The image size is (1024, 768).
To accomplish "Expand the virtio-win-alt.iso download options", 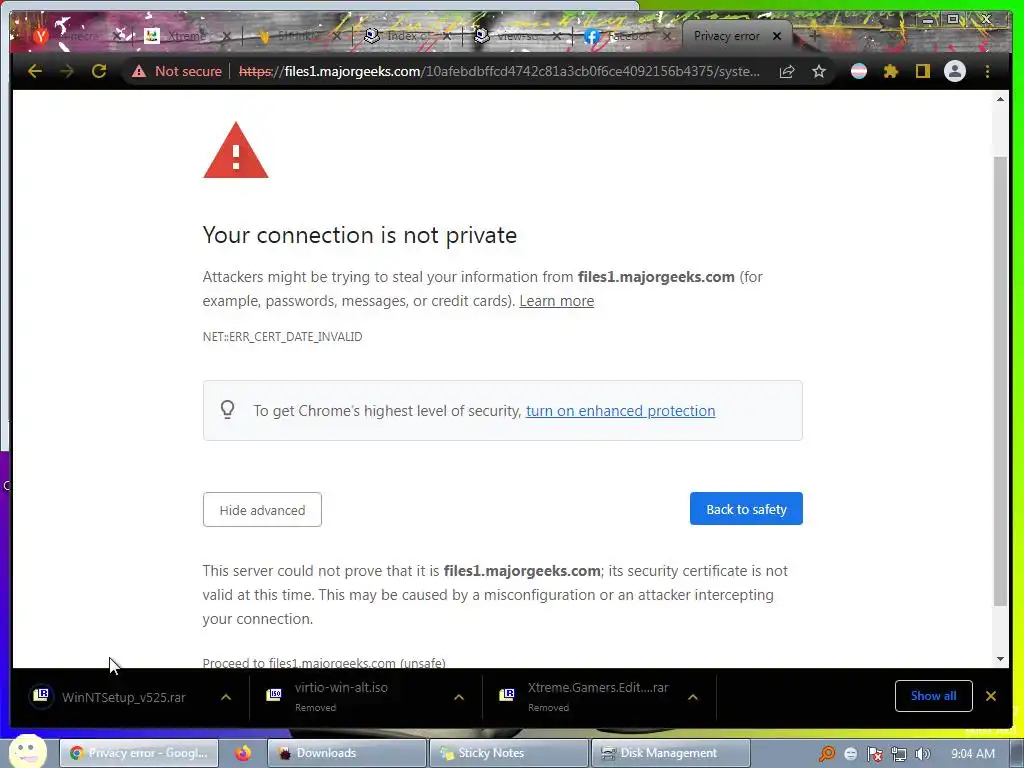I will (459, 697).
